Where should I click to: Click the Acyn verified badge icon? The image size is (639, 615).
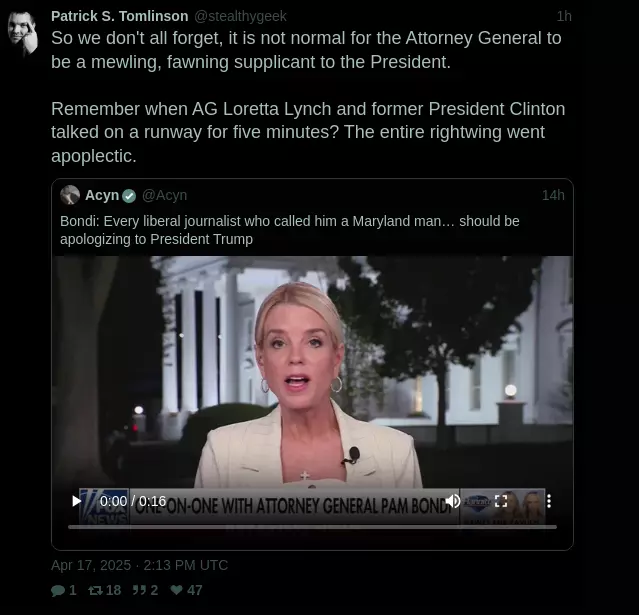[x=129, y=196]
